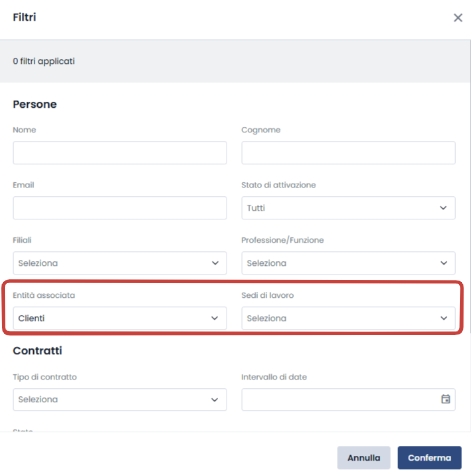
Task: Click into the Email input field
Action: [x=120, y=208]
